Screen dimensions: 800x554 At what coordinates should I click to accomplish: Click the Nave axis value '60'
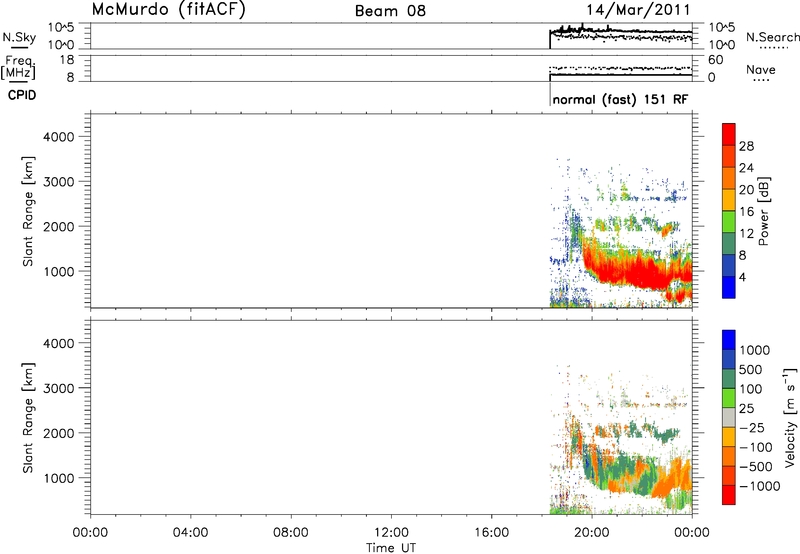click(x=715, y=60)
